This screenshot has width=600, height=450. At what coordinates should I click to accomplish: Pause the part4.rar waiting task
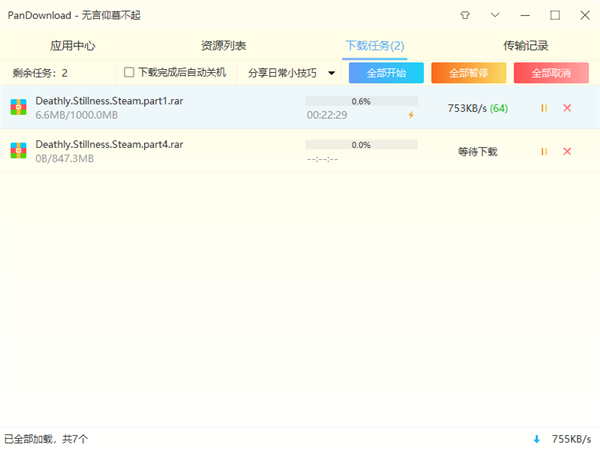point(544,152)
